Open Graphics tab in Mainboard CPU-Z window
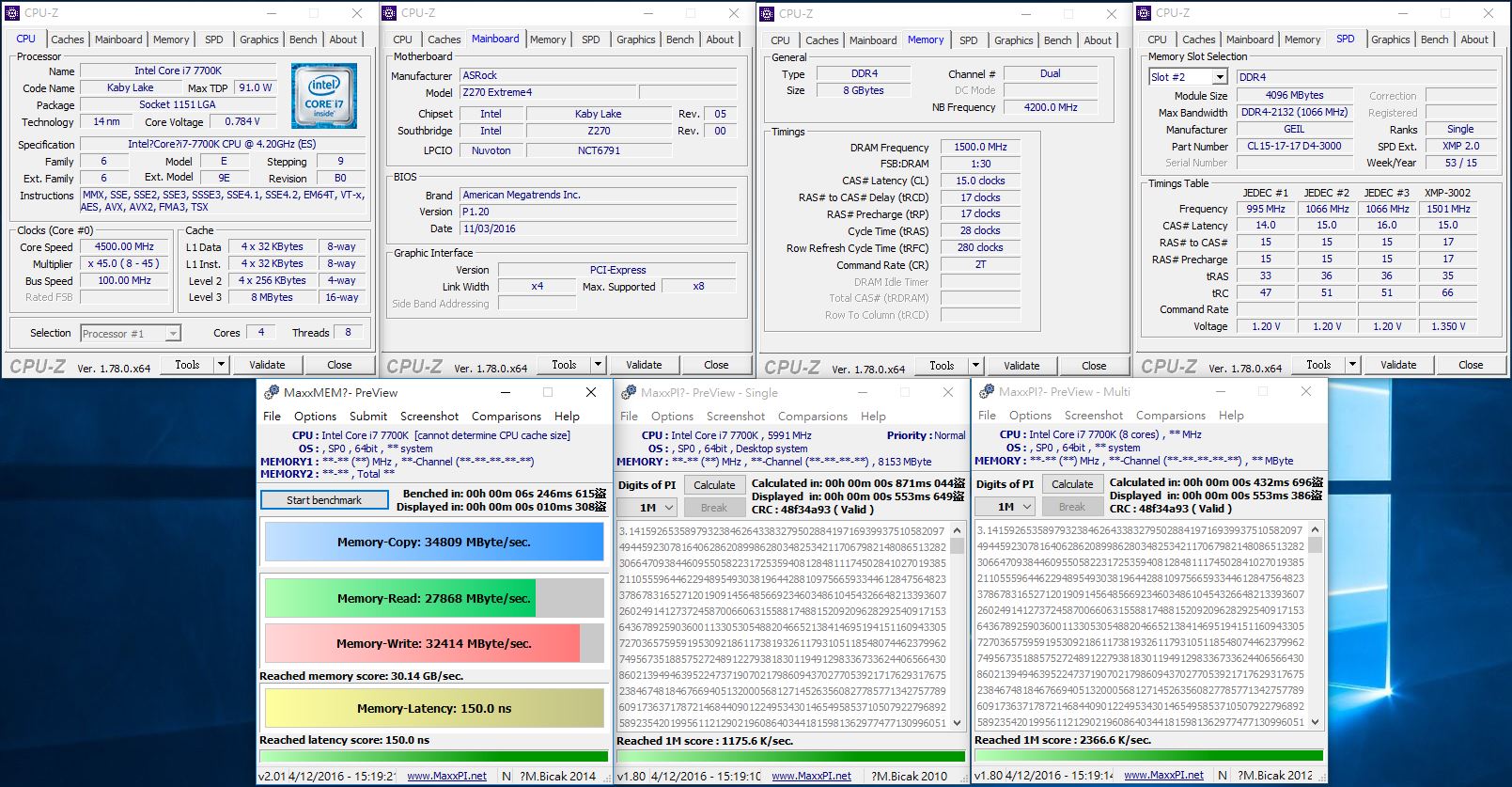 pyautogui.click(x=636, y=39)
